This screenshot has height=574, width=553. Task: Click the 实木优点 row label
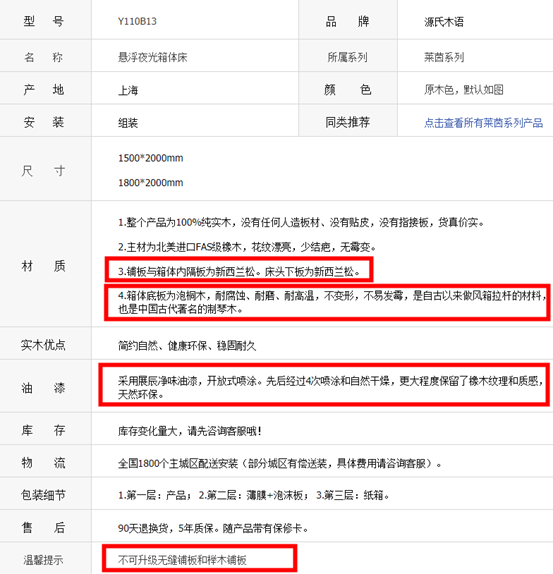(43, 345)
